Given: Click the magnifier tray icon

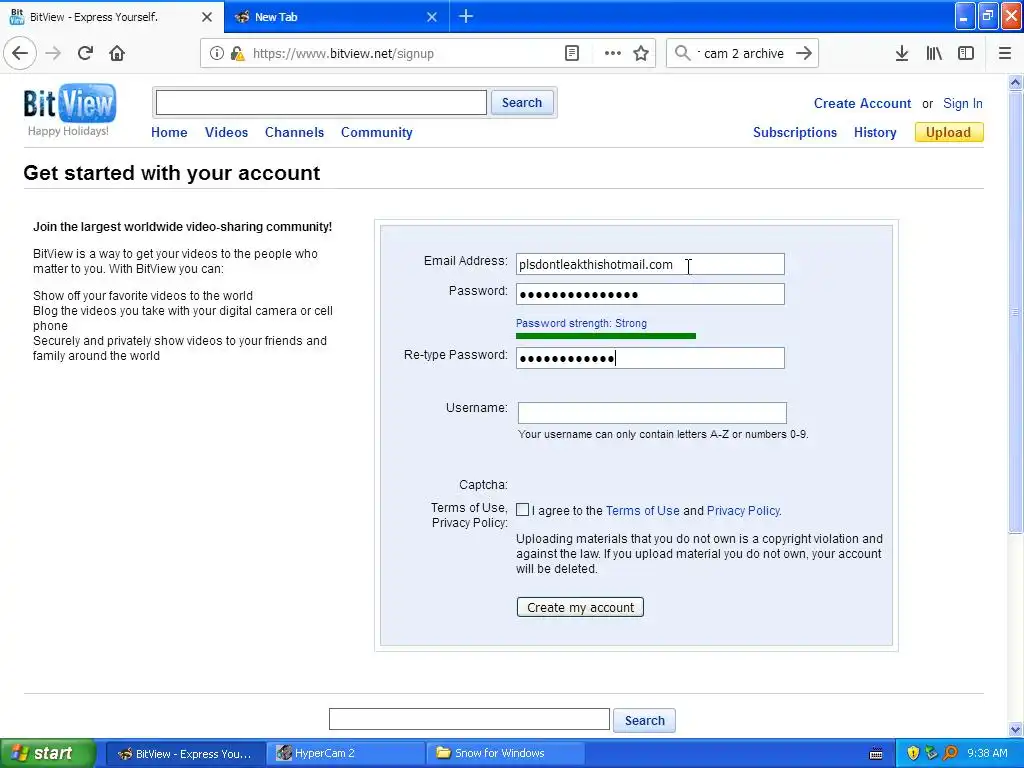Looking at the screenshot, I should (951, 754).
